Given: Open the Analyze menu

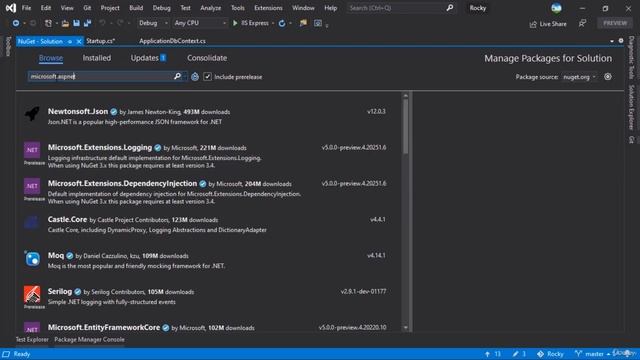Looking at the screenshot, I should [211, 8].
